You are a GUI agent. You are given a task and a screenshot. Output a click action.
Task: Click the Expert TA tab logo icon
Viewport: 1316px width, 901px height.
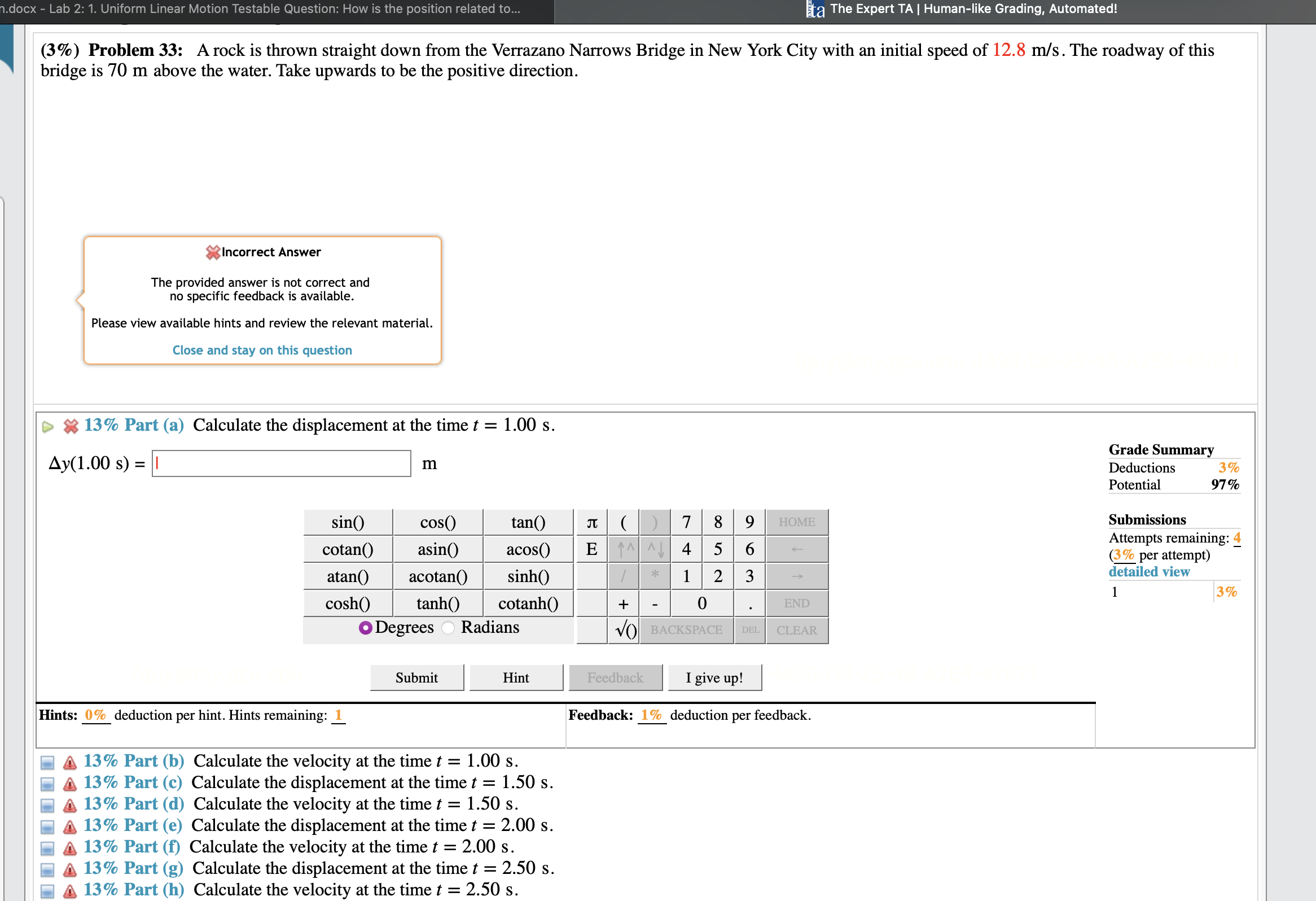(815, 9)
